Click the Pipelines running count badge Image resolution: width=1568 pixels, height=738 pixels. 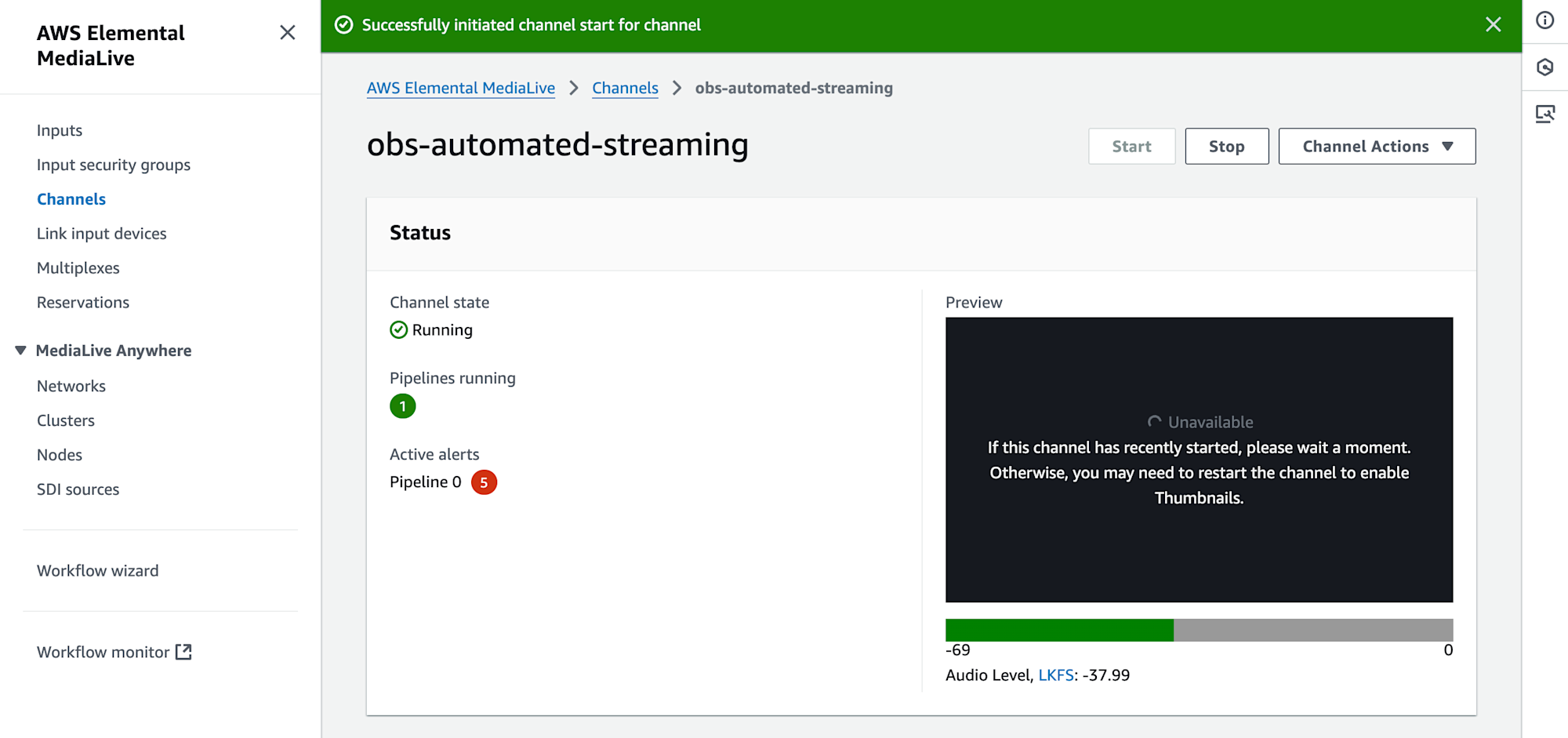[402, 406]
